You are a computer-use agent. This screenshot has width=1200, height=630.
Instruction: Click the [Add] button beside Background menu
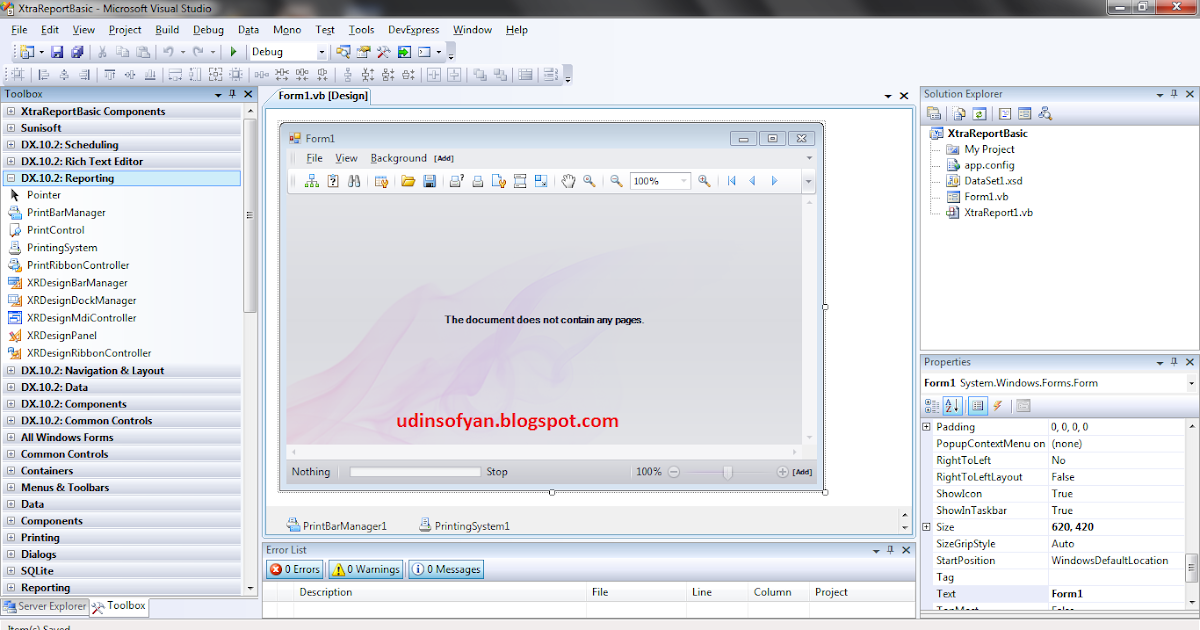444,158
